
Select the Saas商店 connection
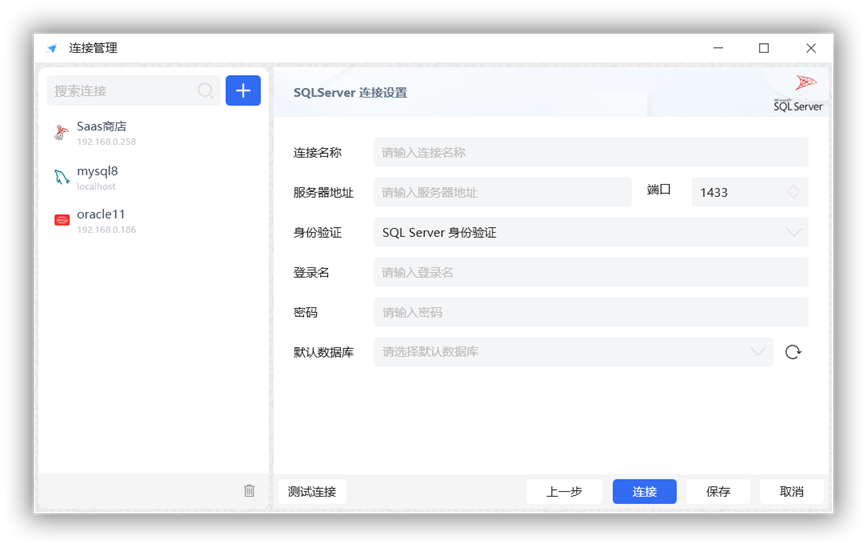(153, 133)
